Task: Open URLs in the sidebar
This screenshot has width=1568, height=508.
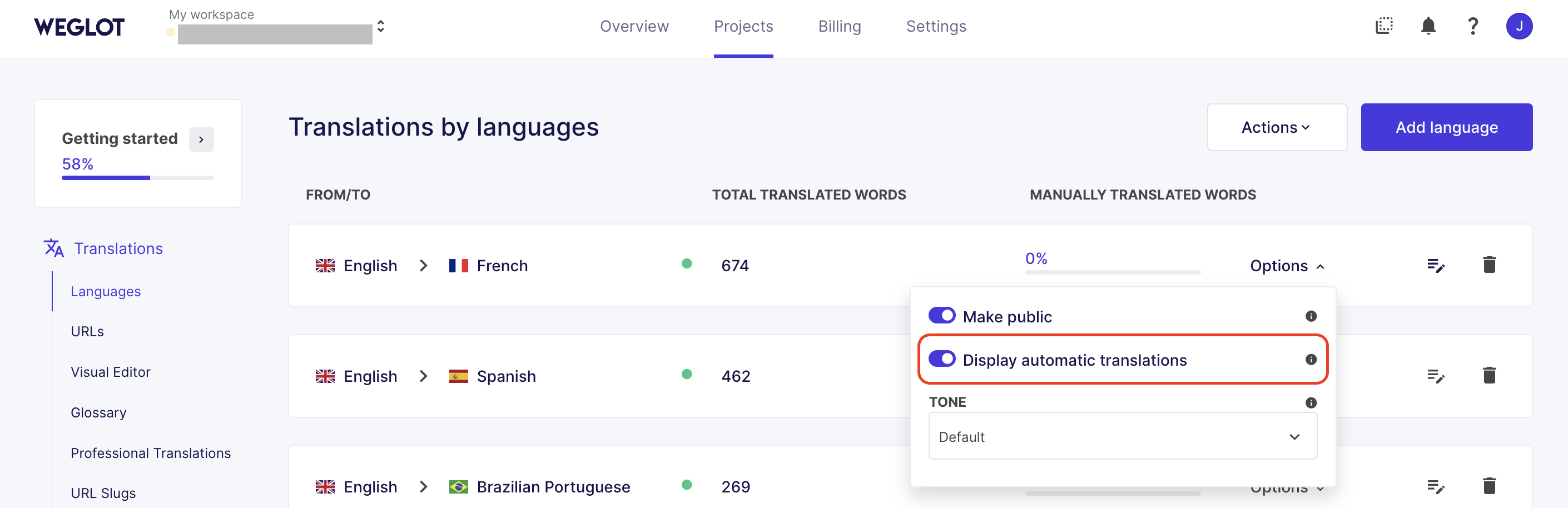Action: (x=87, y=332)
